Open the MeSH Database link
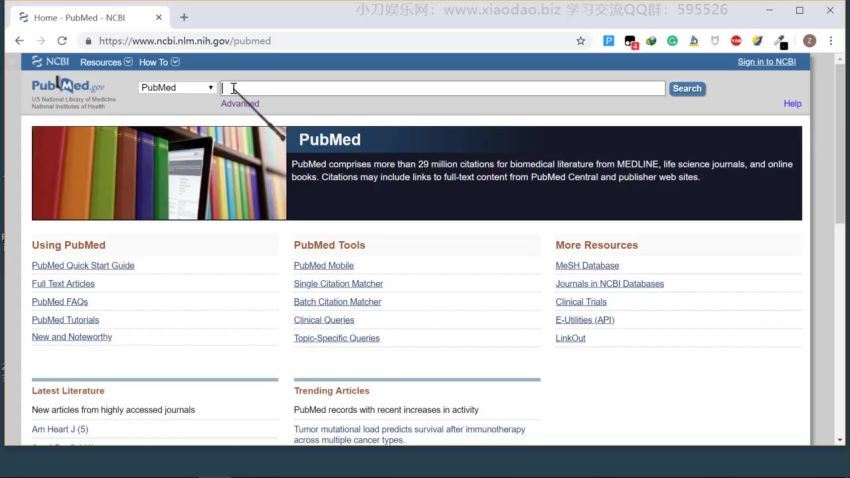Screen dimensions: 850x478 pos(587,266)
